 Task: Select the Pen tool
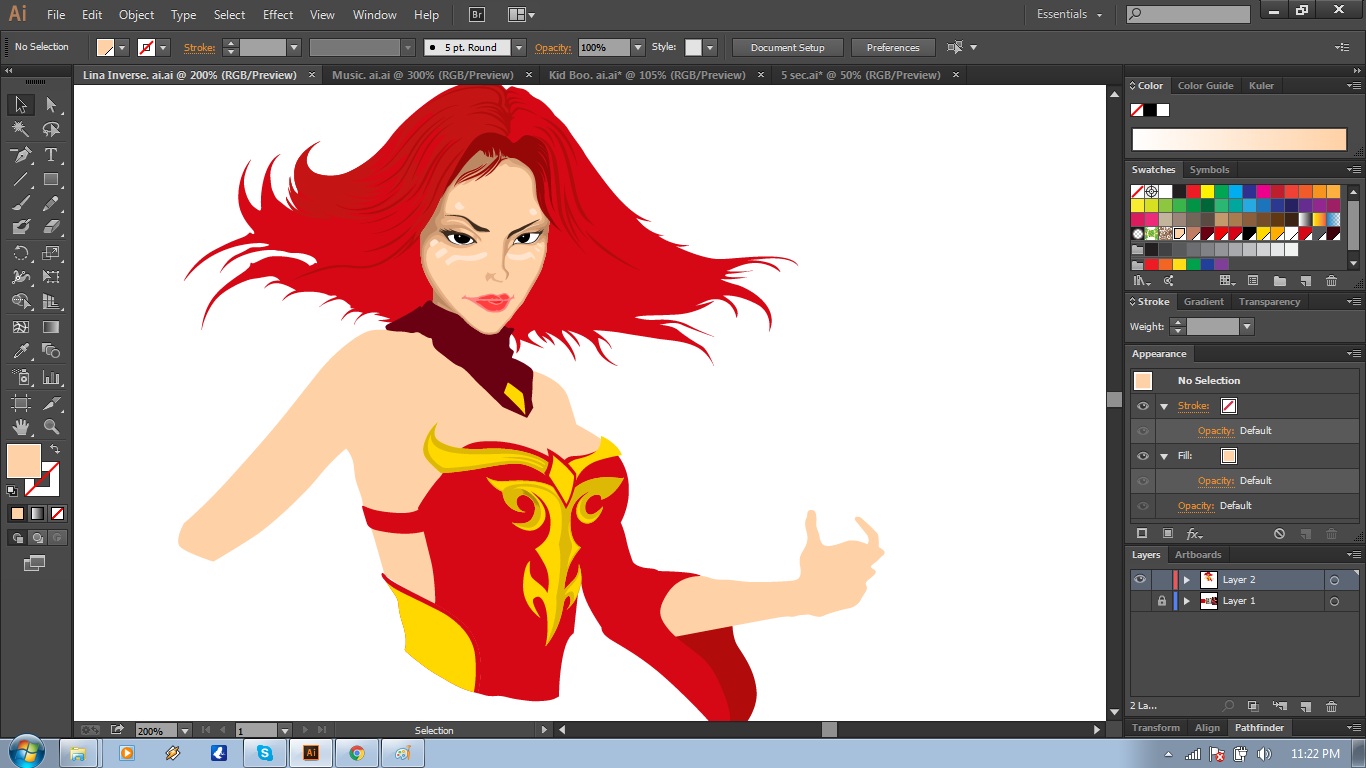coord(21,155)
